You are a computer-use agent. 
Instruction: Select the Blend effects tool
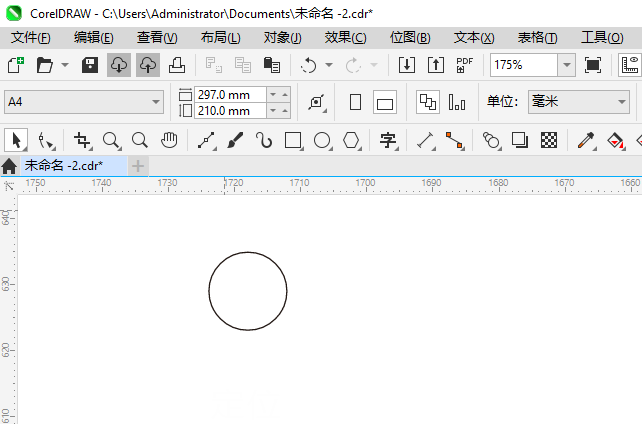pos(491,141)
